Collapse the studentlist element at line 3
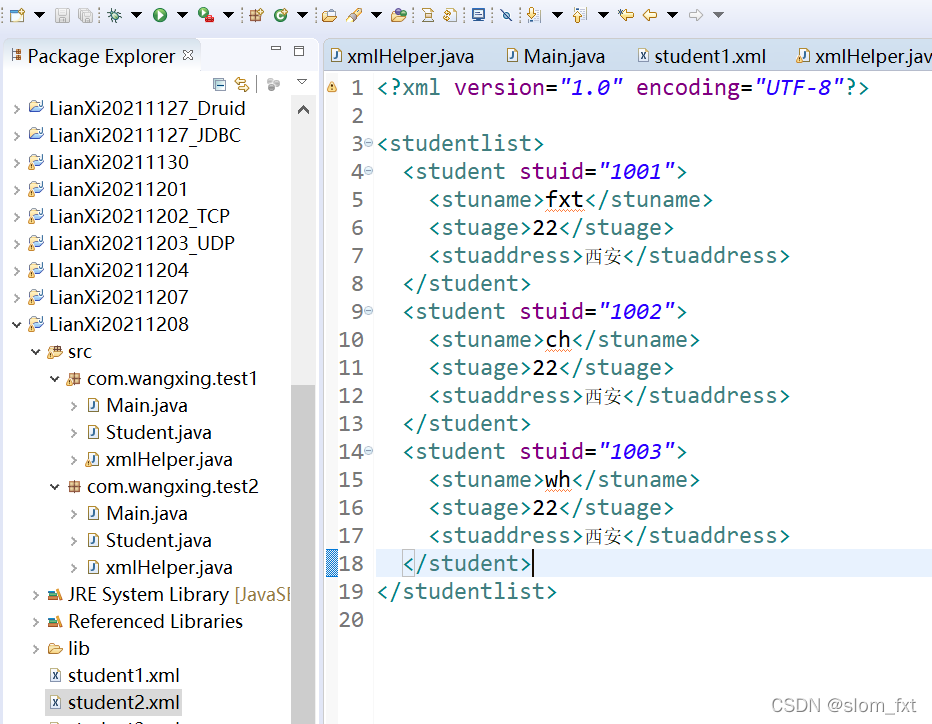This screenshot has height=724, width=932. pos(369,143)
